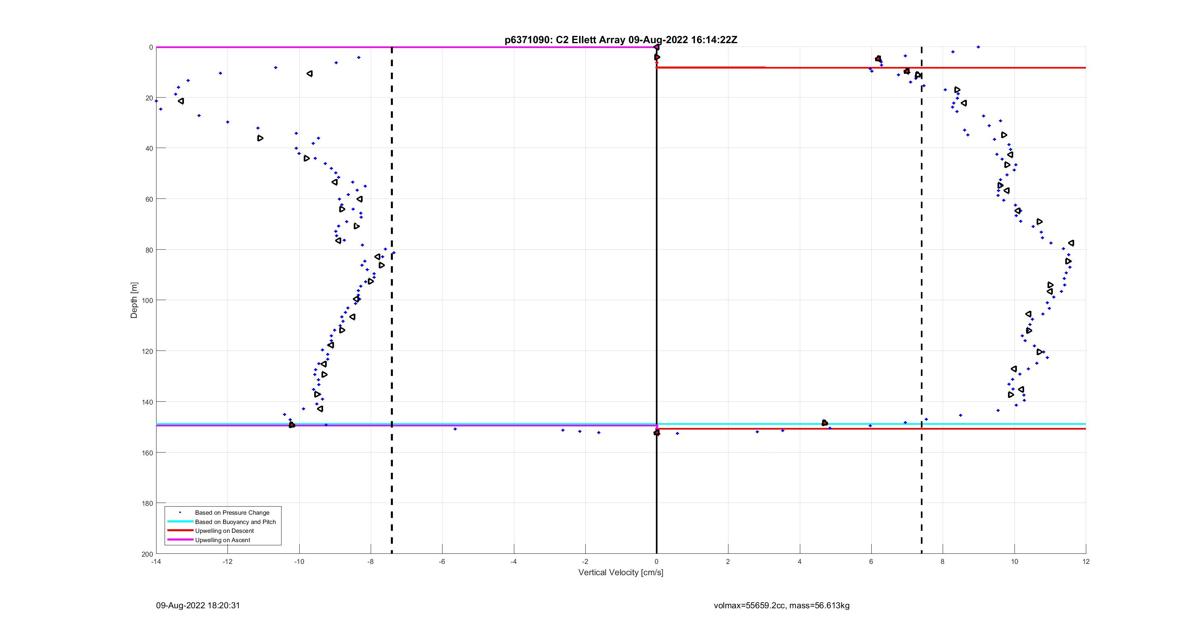The image size is (1200, 622).
Task: Click the timestamp 09-Aug-2022 18:20:31
Action: click(x=197, y=605)
